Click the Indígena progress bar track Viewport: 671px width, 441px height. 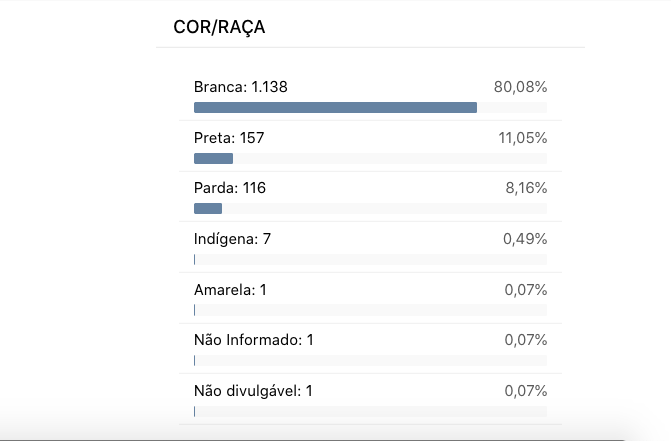tap(370, 259)
